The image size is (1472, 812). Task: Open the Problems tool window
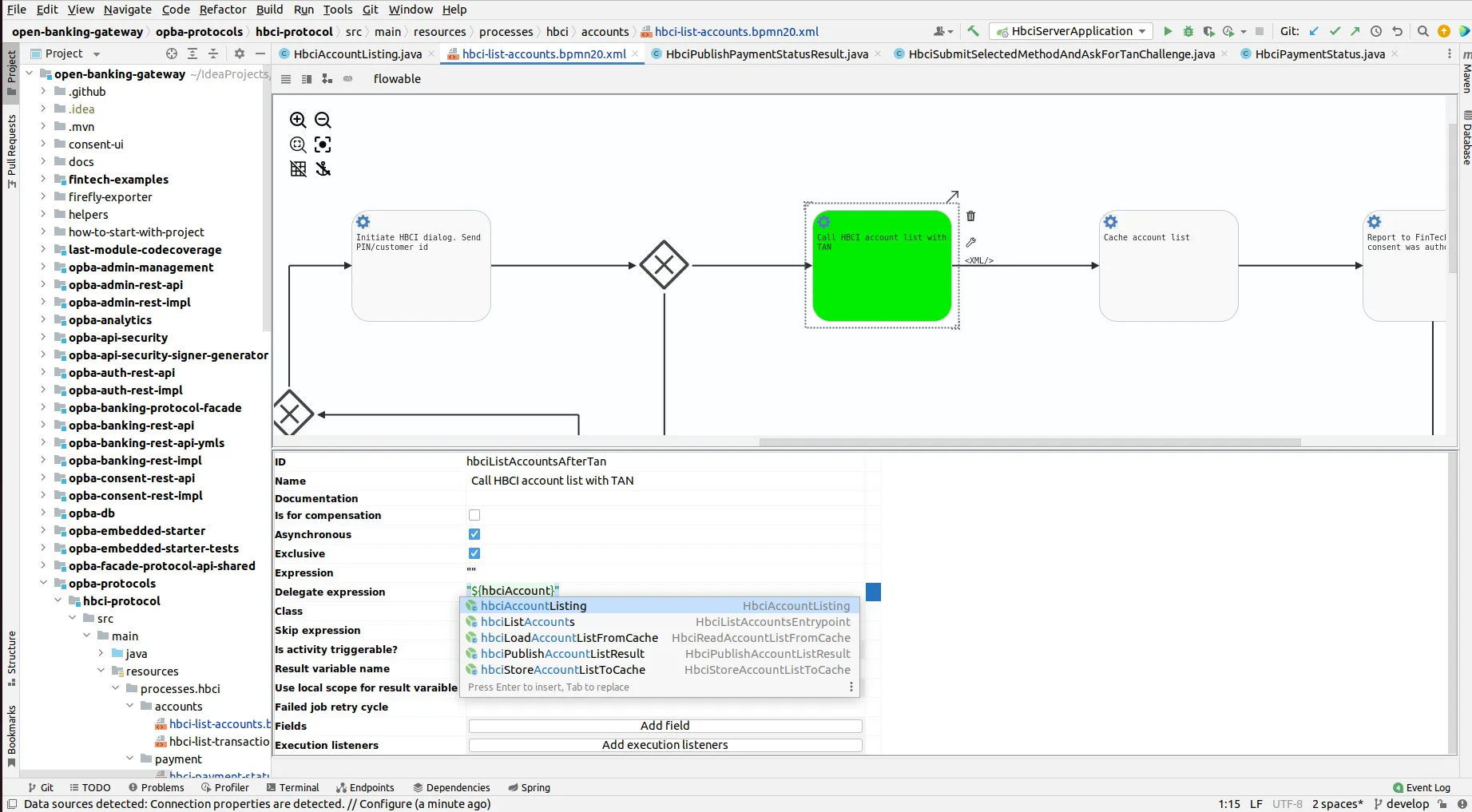[x=156, y=787]
